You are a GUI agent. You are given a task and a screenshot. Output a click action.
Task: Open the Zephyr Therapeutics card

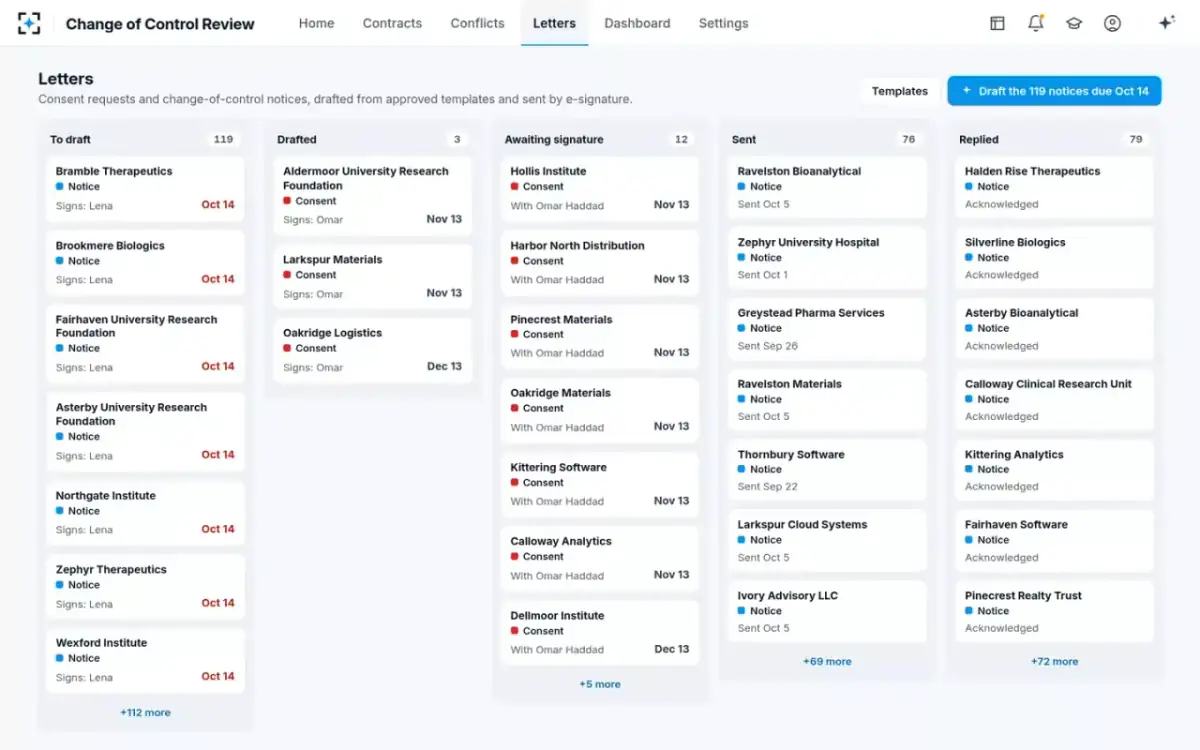(145, 587)
